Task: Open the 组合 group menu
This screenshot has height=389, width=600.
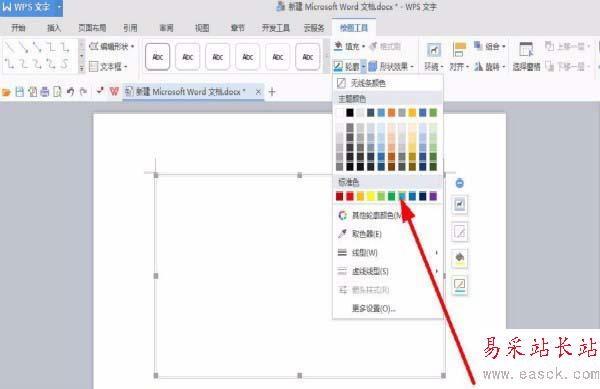Action: click(x=490, y=46)
